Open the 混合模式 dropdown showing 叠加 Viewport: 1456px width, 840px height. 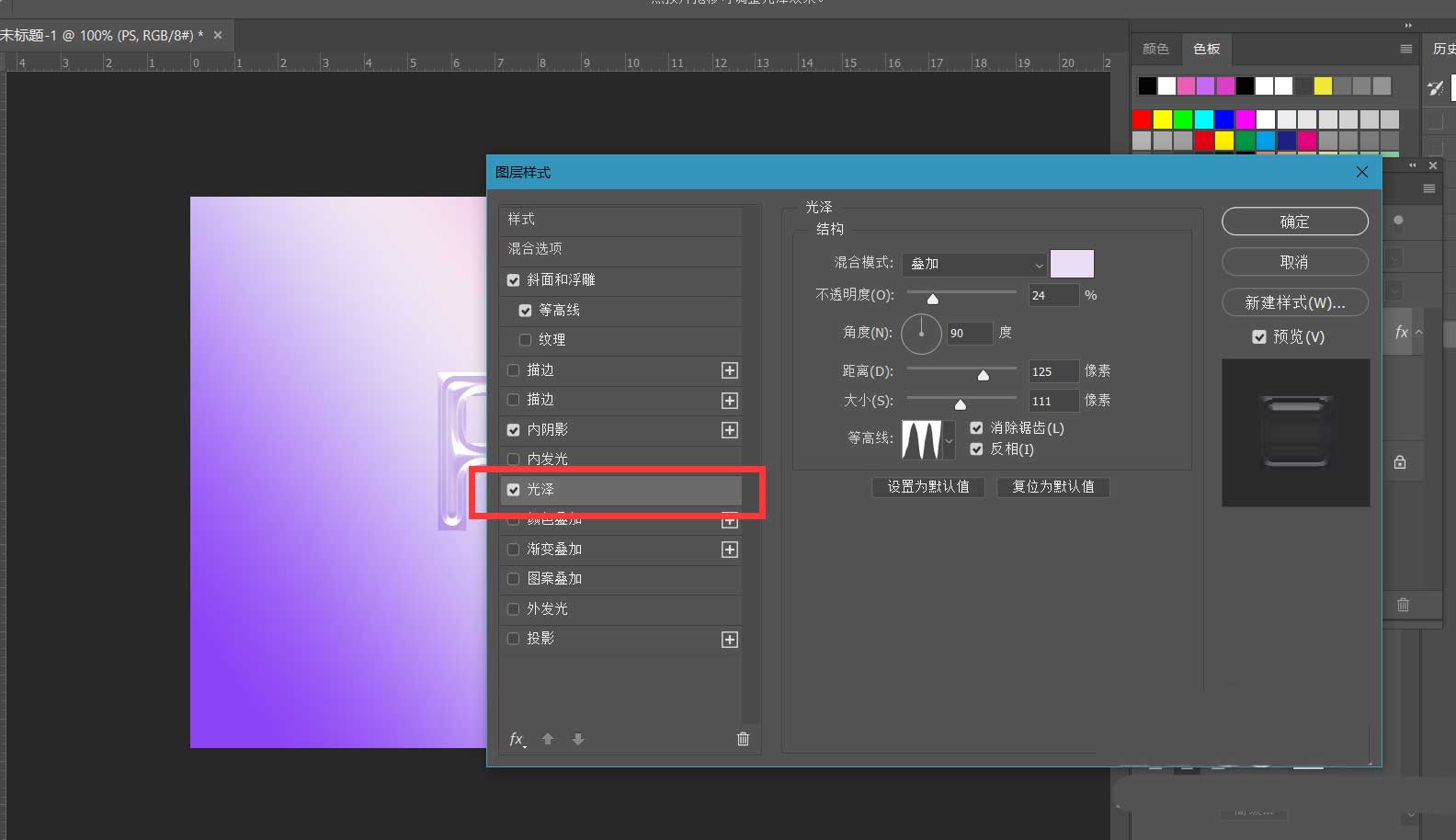point(974,264)
